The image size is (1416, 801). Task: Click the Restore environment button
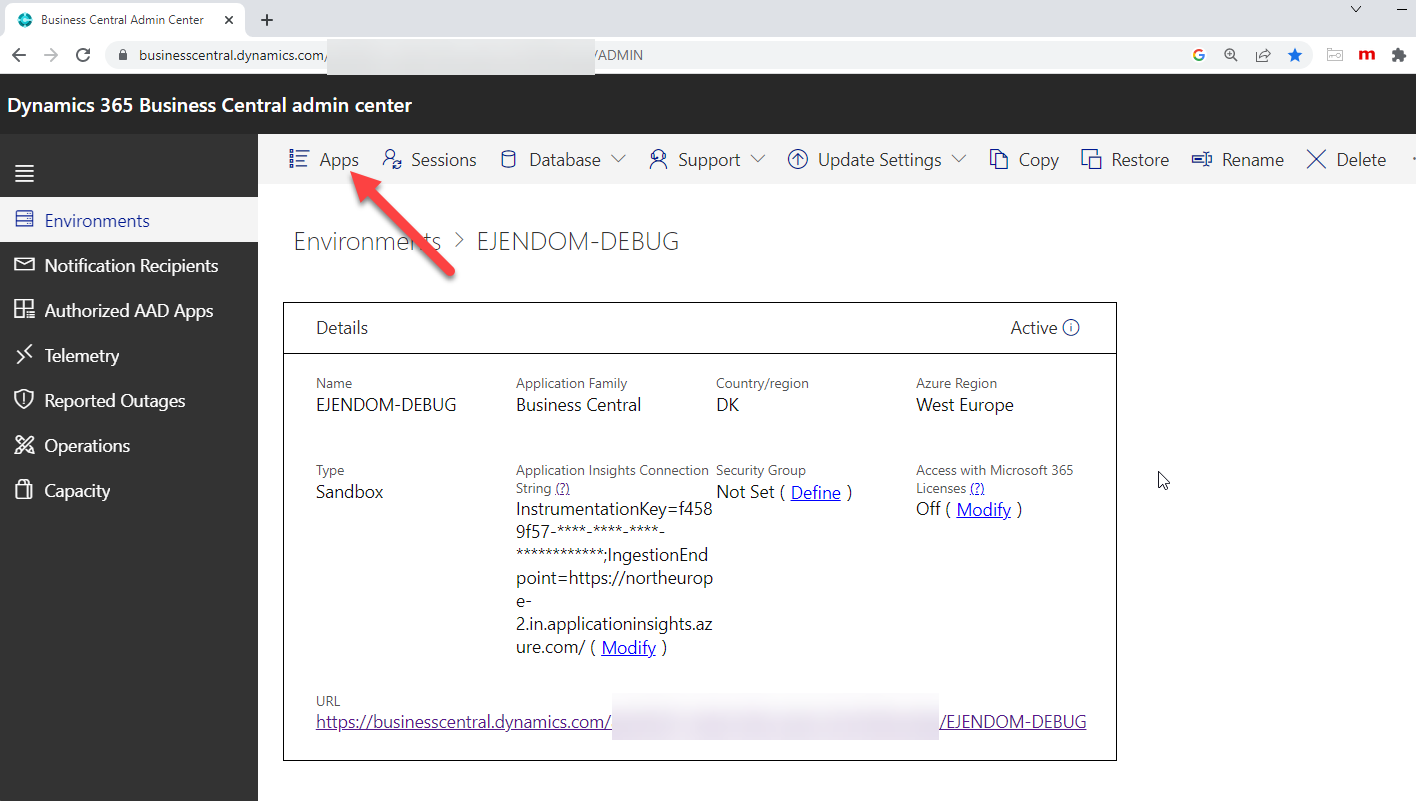(x=1125, y=159)
